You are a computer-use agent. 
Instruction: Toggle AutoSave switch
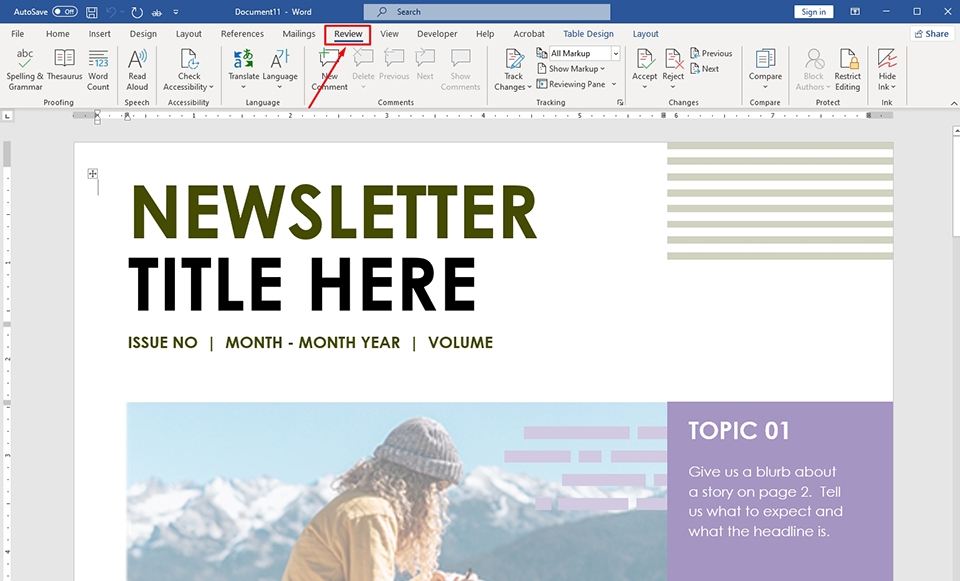(x=64, y=12)
